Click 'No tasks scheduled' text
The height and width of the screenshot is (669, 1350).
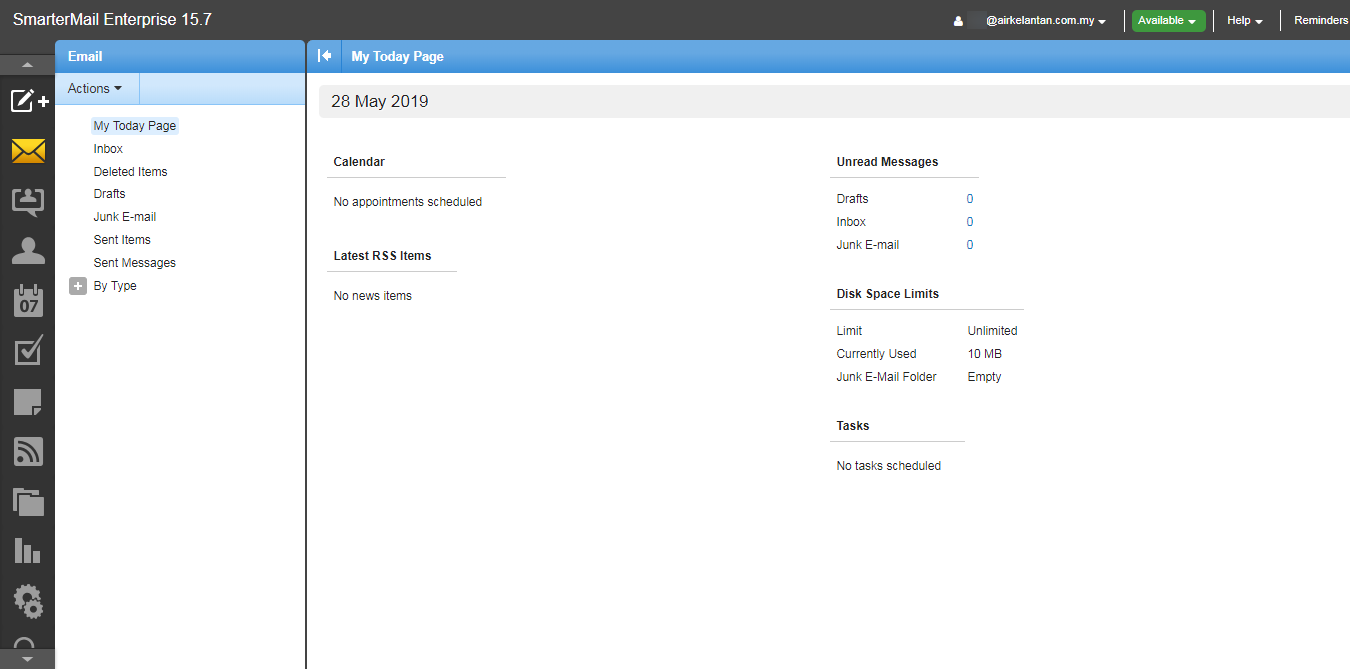click(889, 466)
